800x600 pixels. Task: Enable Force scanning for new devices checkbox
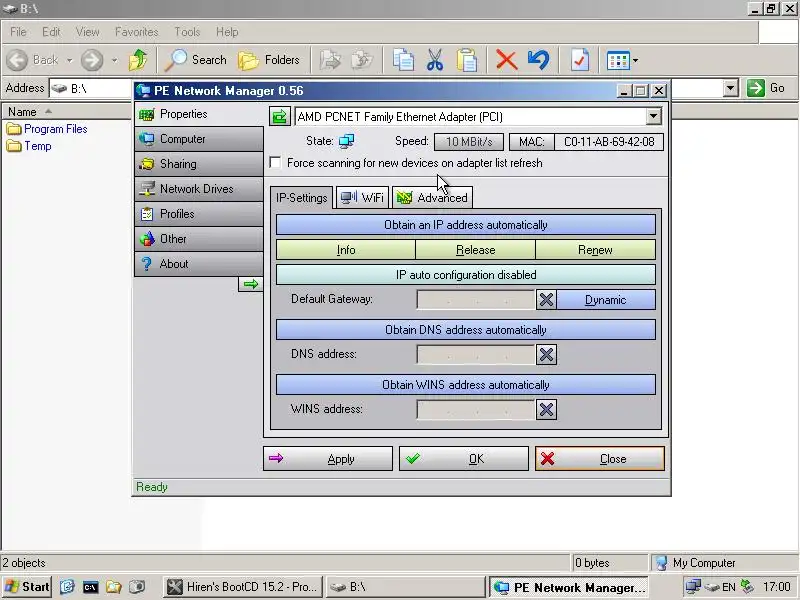(275, 162)
